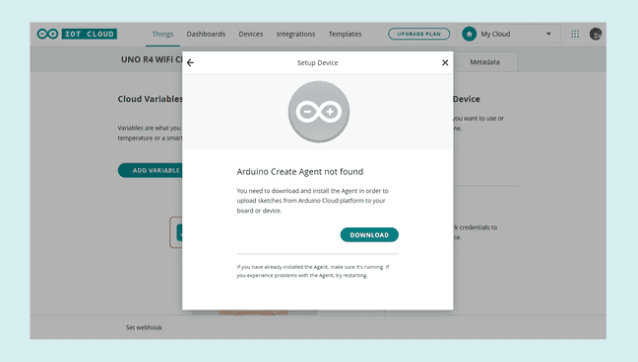Viewport: 638px width, 362px height.
Task: Click the 'If you have already installed' note
Action: pyautogui.click(x=313, y=271)
